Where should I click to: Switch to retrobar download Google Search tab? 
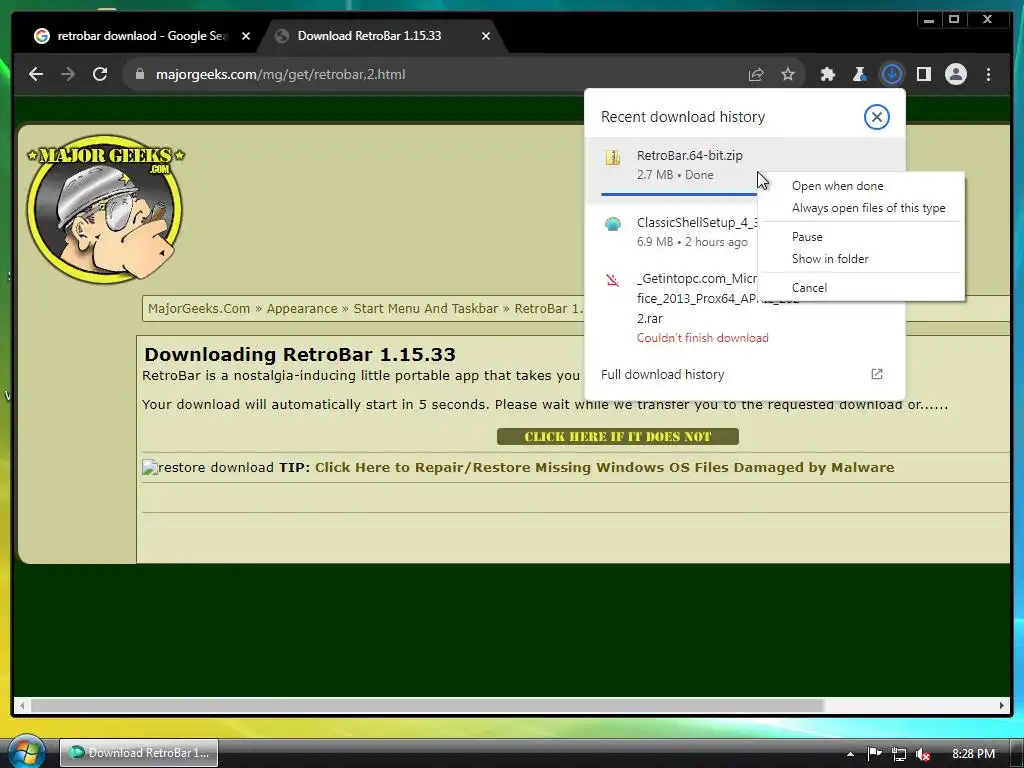[x=142, y=36]
